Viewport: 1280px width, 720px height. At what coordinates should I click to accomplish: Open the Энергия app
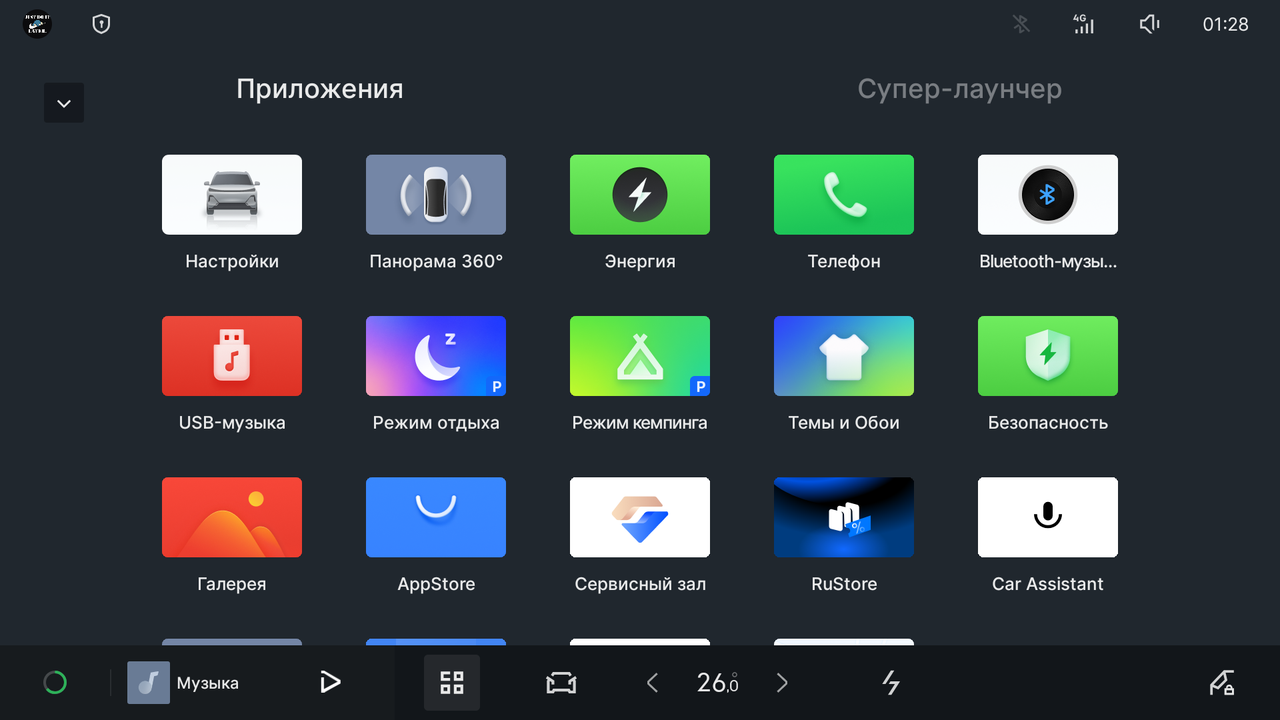(x=640, y=195)
